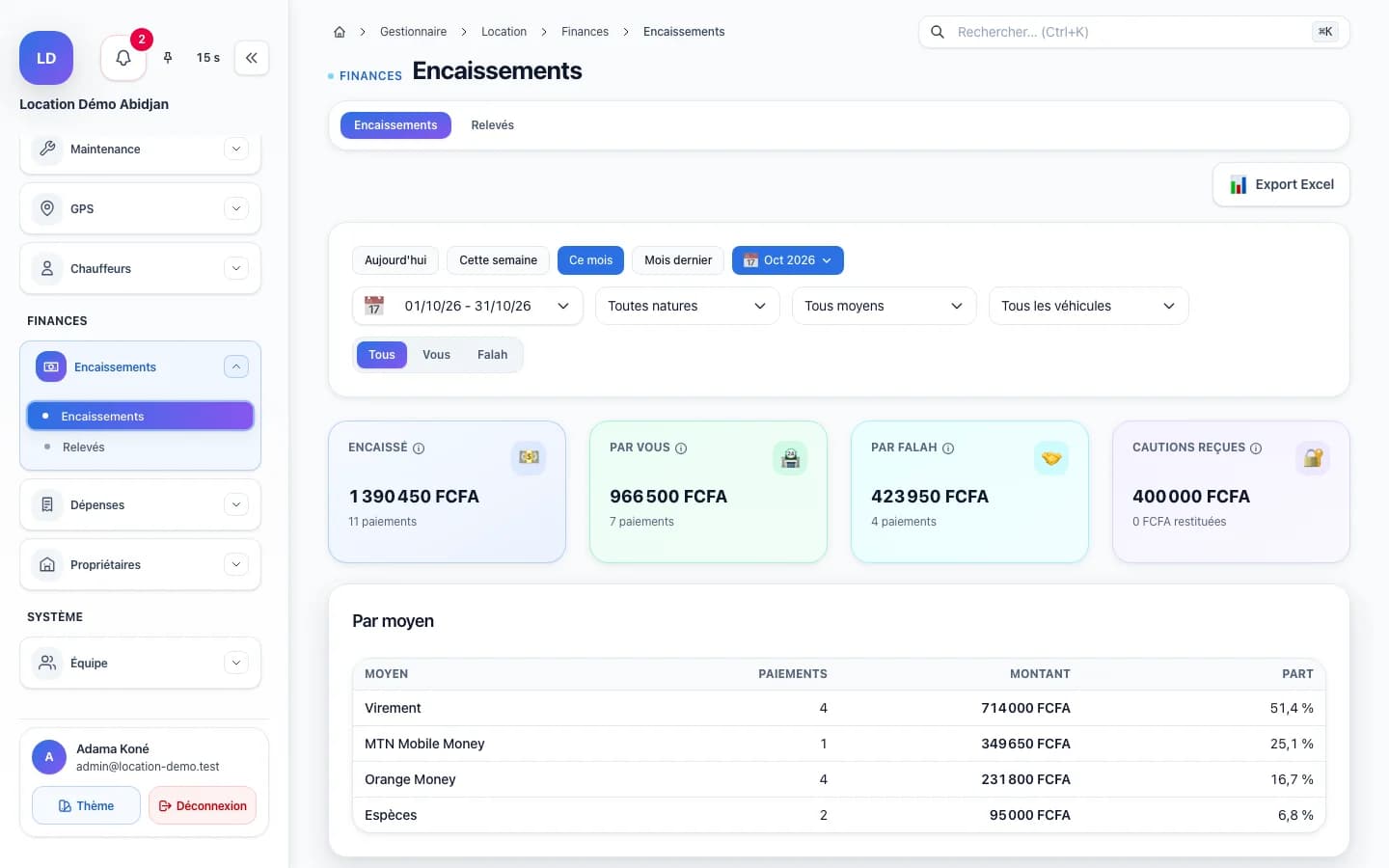The height and width of the screenshot is (868, 1389).
Task: Click info icon next to CAUTIONS REÇUES
Action: 1256,448
